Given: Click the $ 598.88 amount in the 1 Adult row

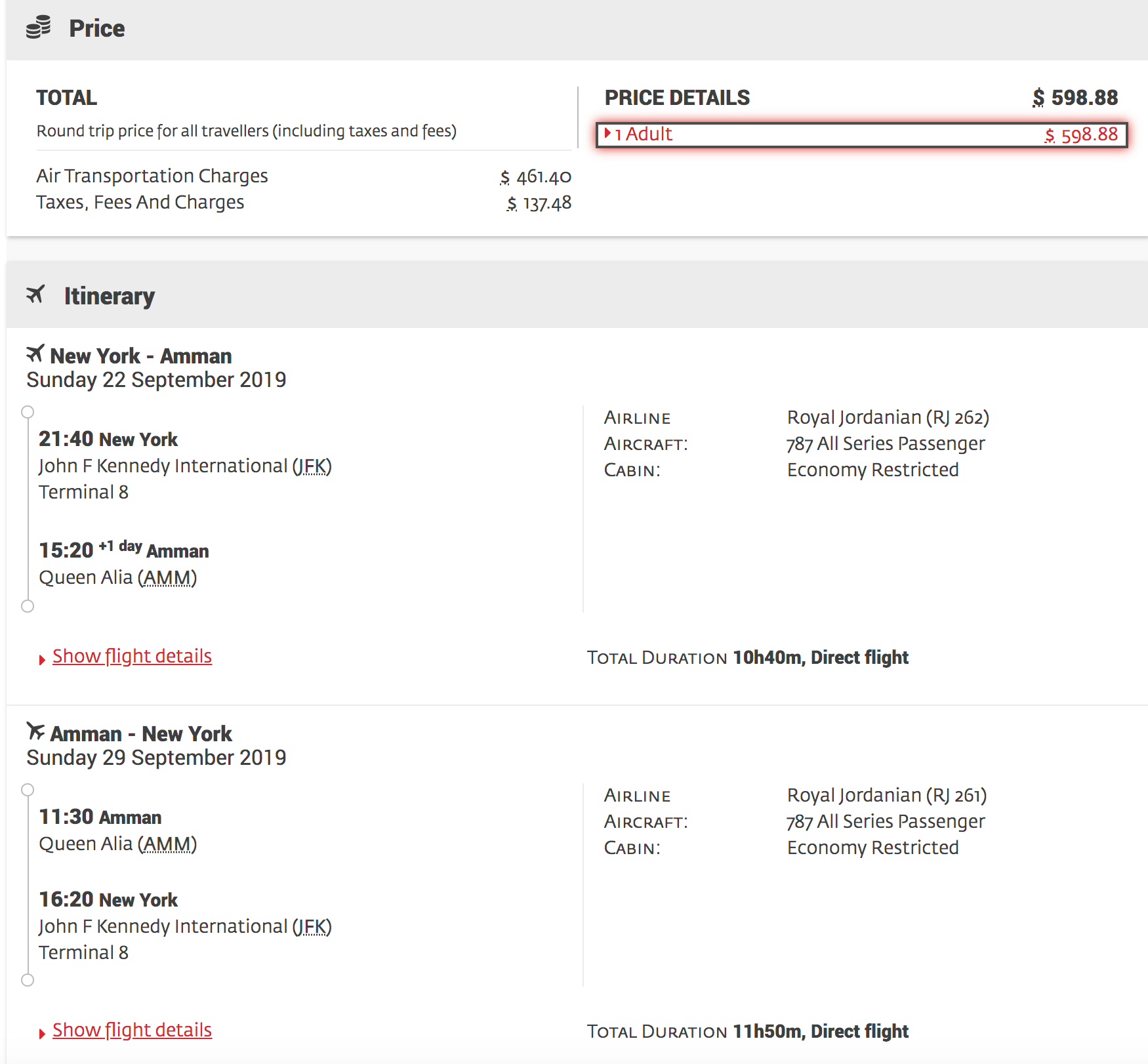Looking at the screenshot, I should point(1081,134).
